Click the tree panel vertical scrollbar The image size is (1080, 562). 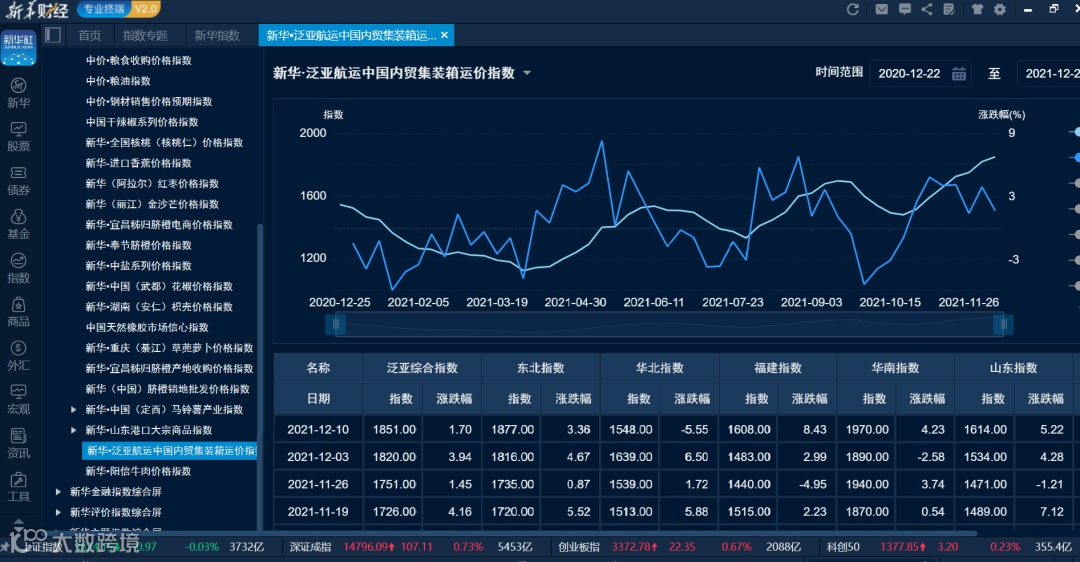point(260,375)
